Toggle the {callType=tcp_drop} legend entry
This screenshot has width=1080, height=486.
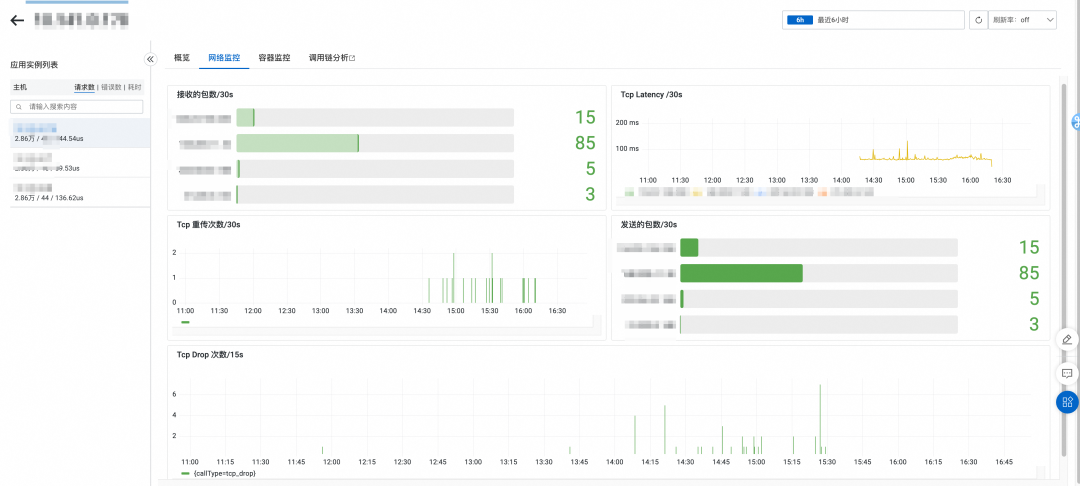pos(218,474)
